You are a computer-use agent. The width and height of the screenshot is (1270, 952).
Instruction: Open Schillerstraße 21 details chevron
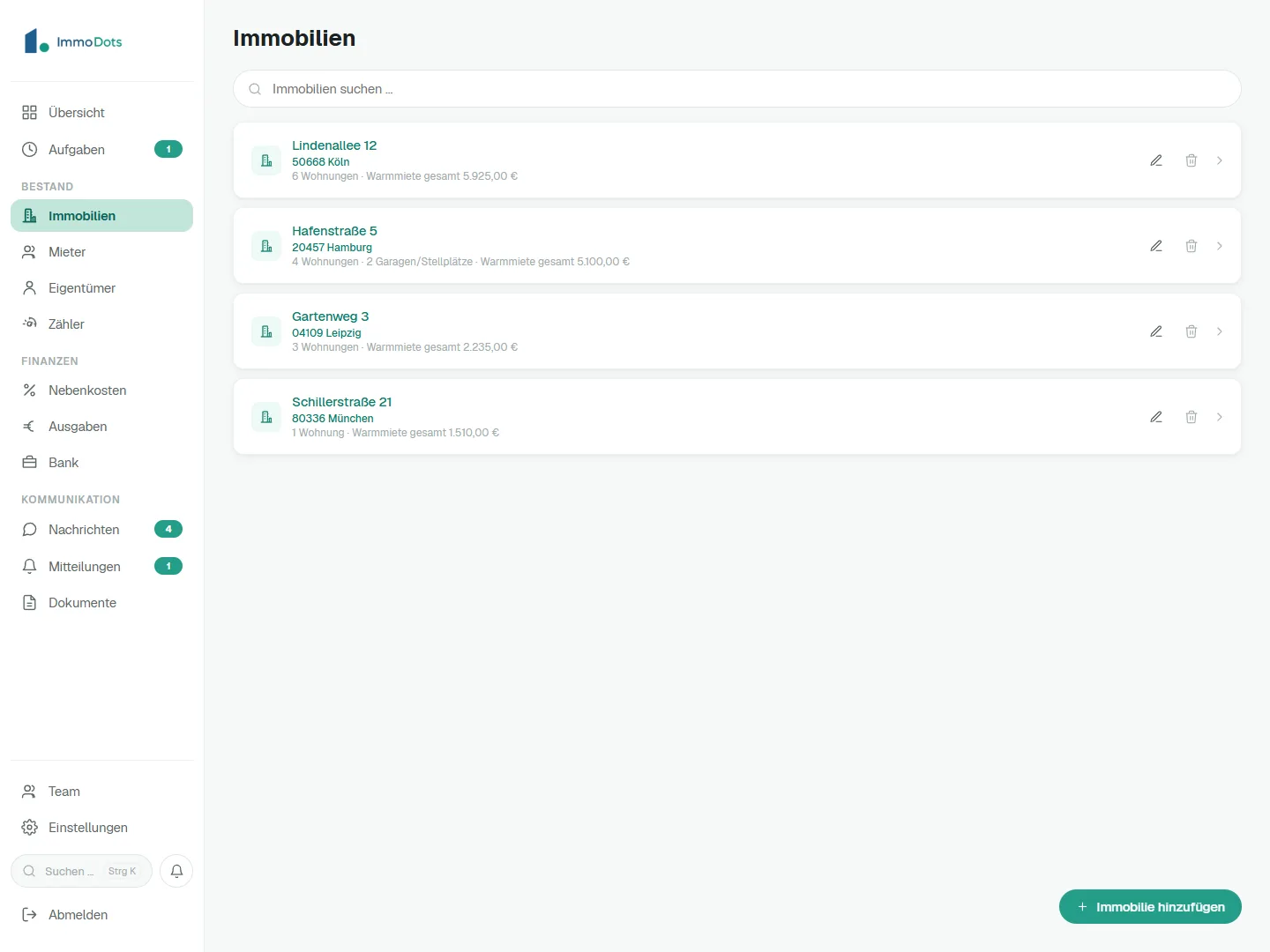[1220, 417]
